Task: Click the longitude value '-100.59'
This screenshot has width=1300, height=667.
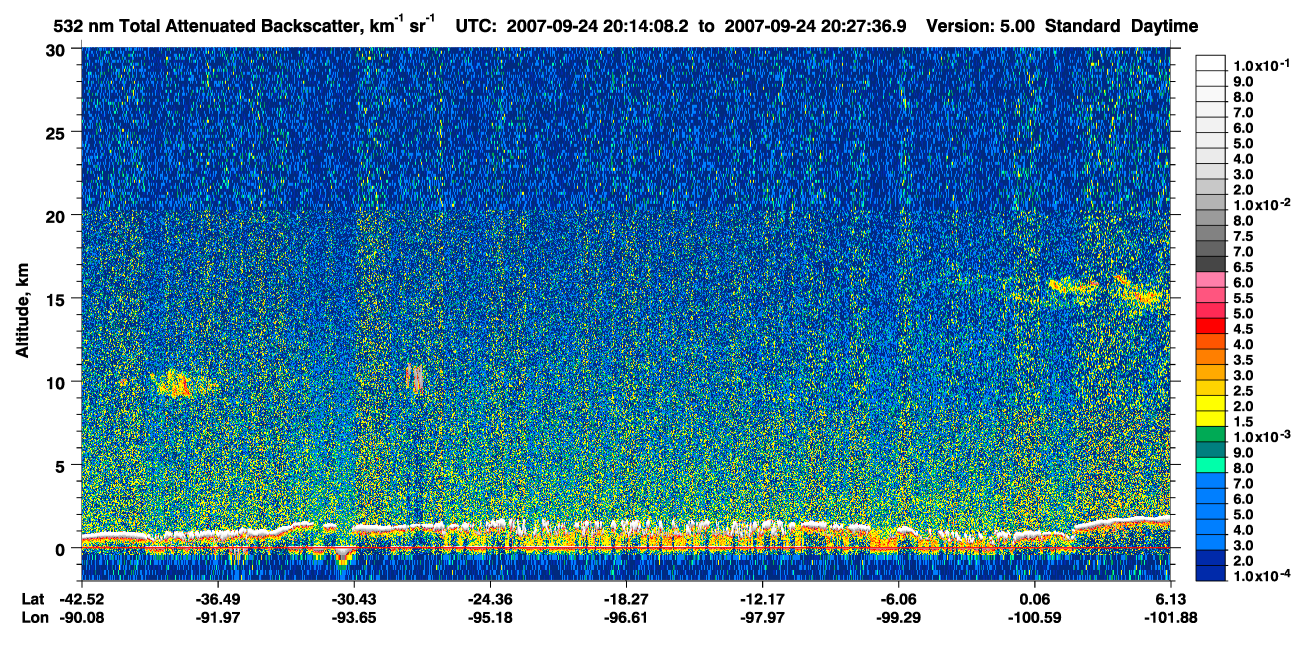Action: 1035,617
